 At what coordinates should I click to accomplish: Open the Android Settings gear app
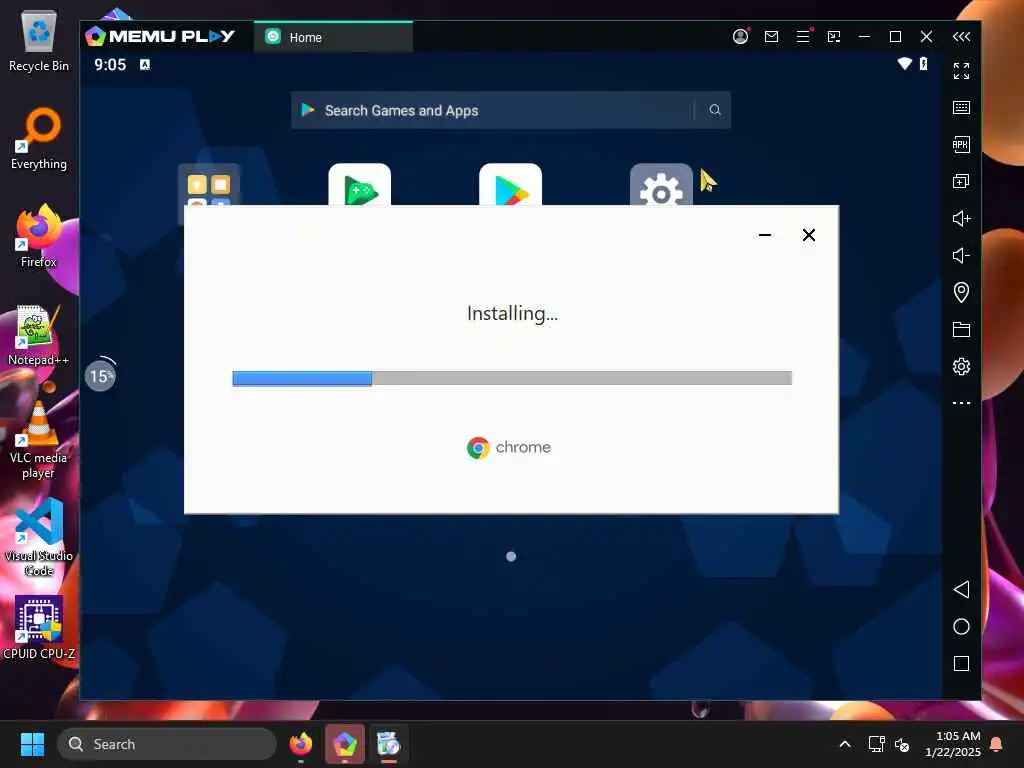pos(662,184)
